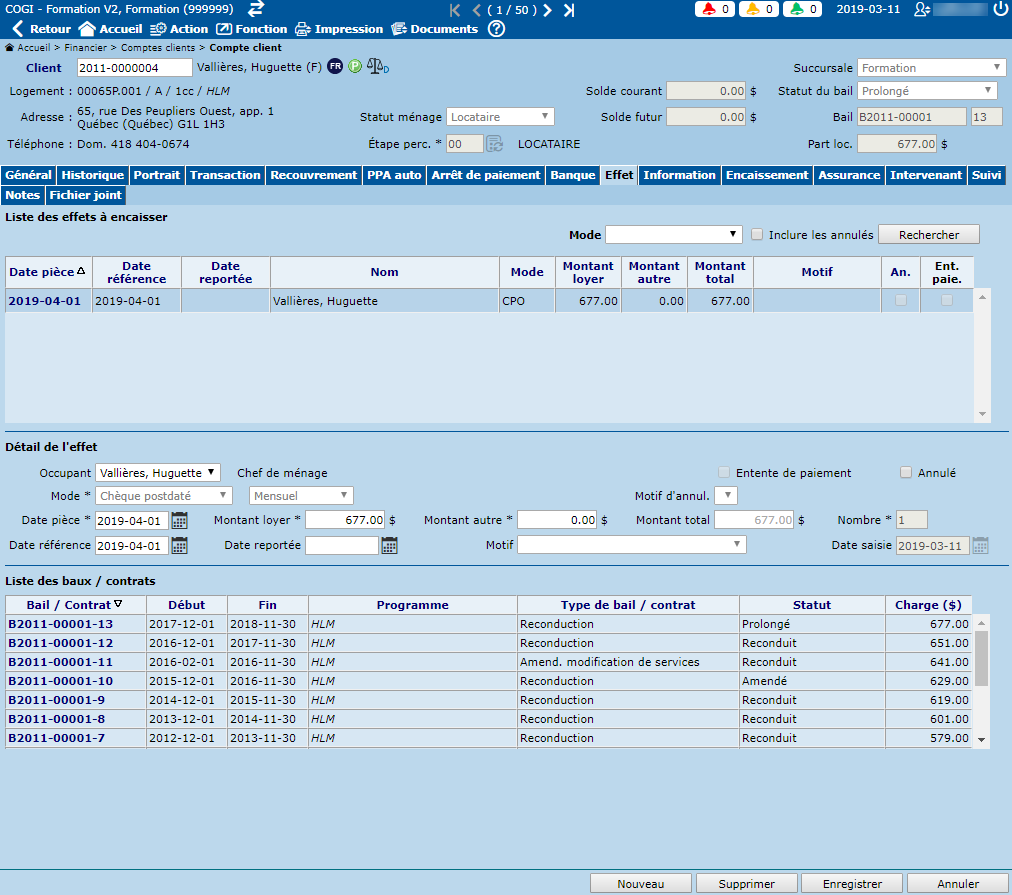Click the power logout icon

1001,9
